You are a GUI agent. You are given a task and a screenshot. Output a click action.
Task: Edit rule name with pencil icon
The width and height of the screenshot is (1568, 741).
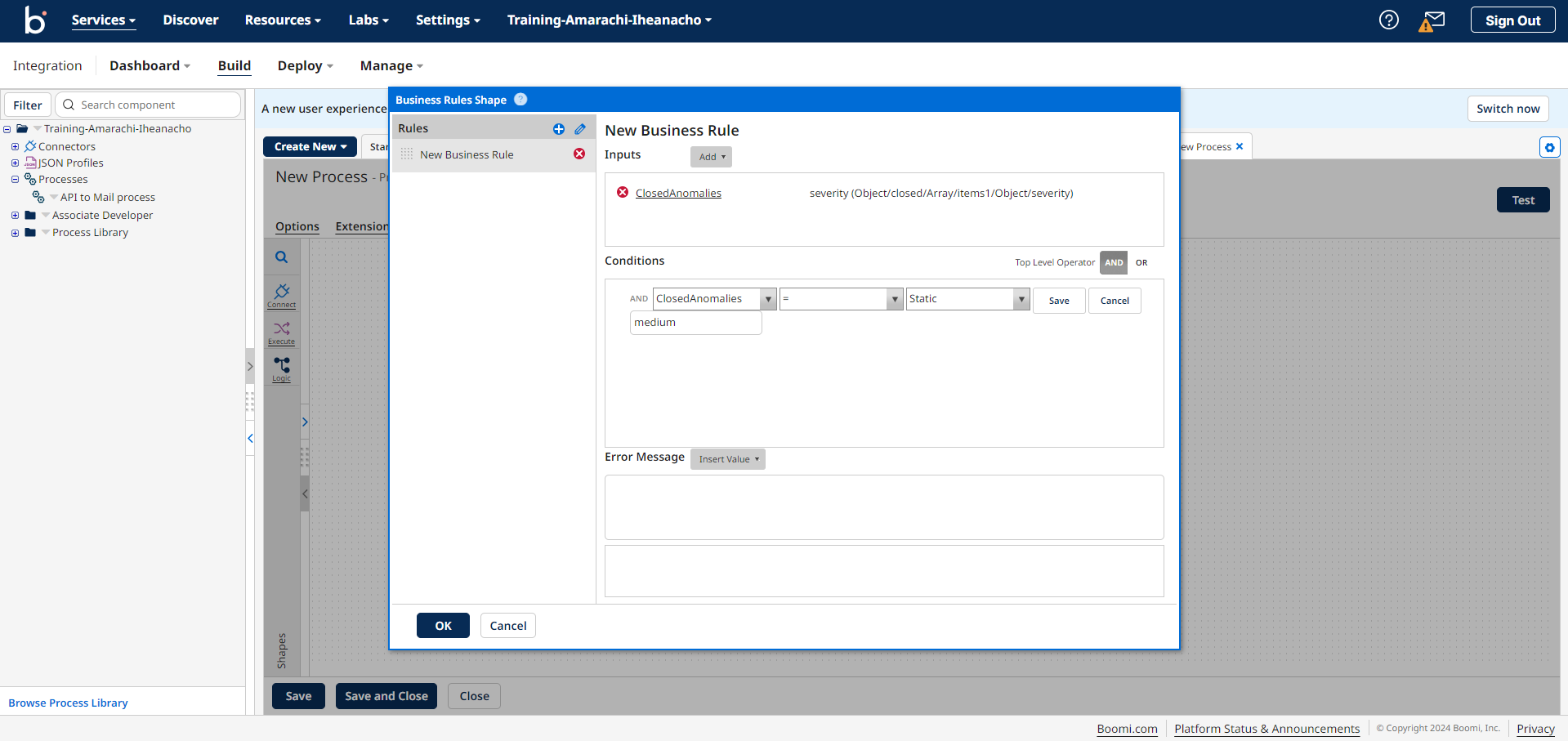click(x=580, y=129)
